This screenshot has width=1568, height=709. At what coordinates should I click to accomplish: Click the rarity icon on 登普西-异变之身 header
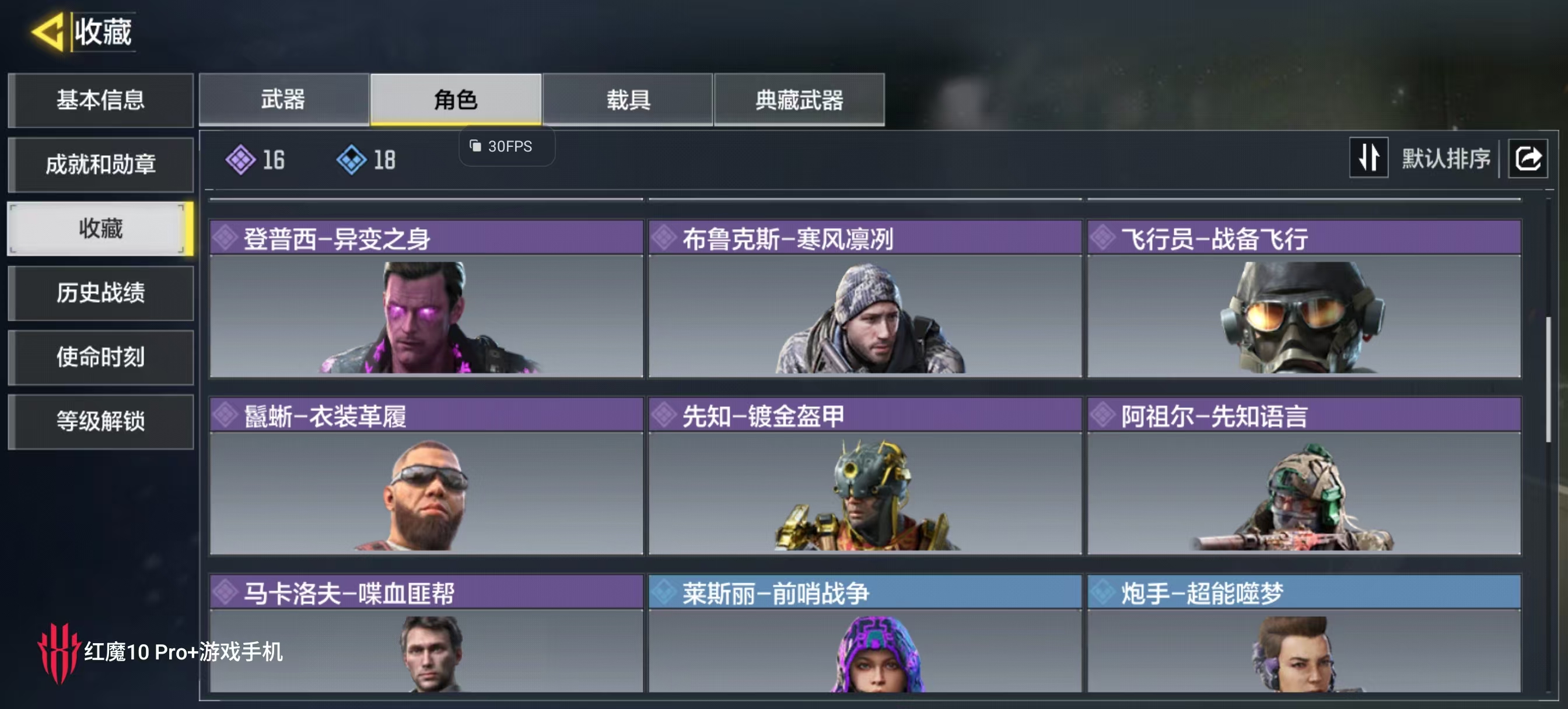point(226,238)
